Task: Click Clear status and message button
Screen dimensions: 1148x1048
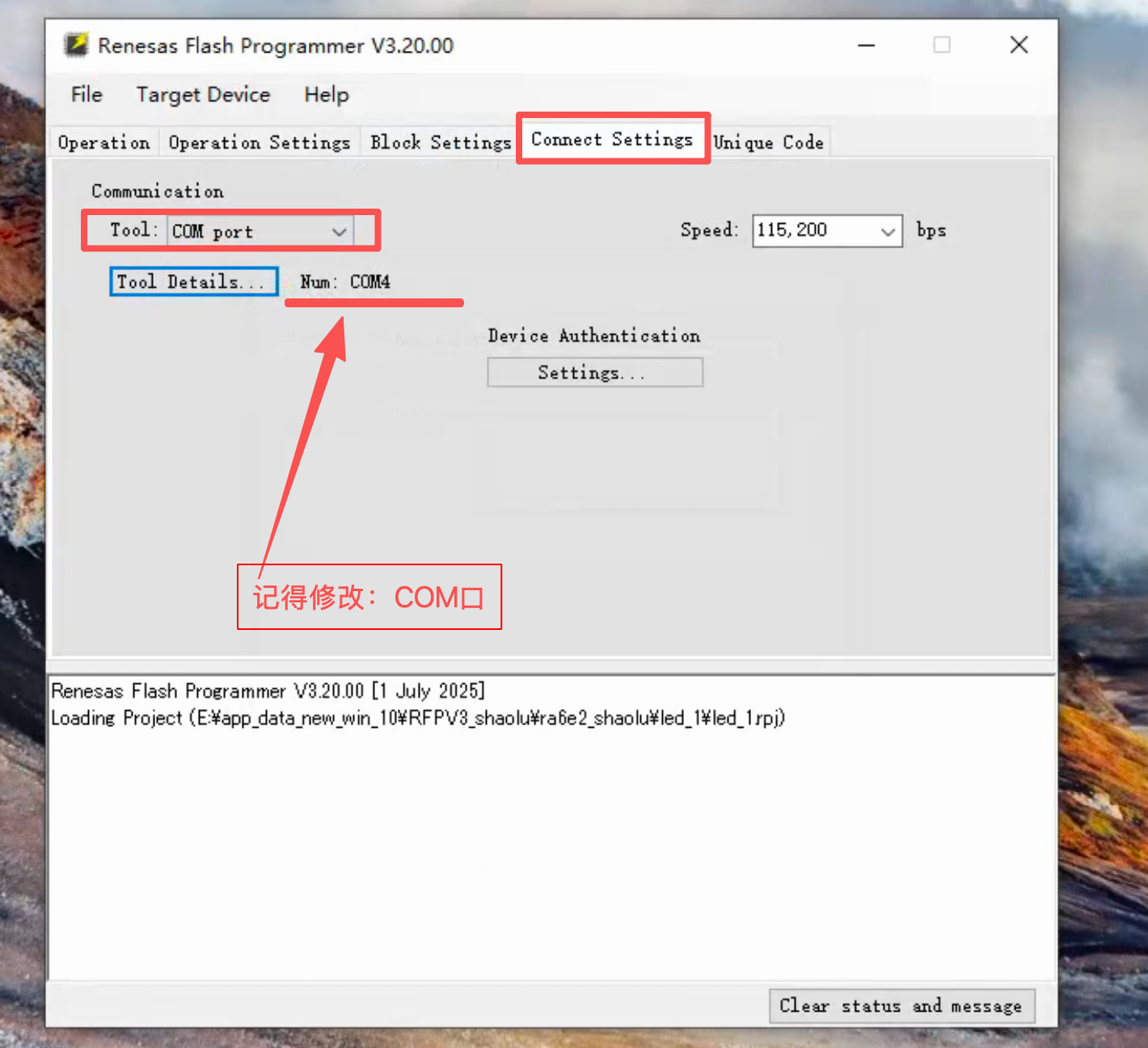Action: 901,1006
